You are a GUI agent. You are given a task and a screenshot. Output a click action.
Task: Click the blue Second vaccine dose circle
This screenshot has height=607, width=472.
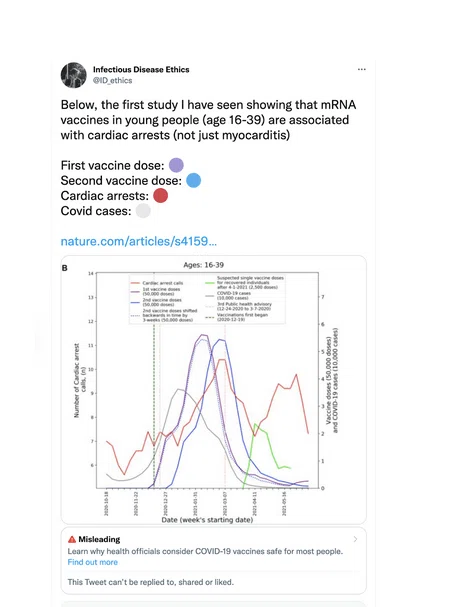click(194, 180)
